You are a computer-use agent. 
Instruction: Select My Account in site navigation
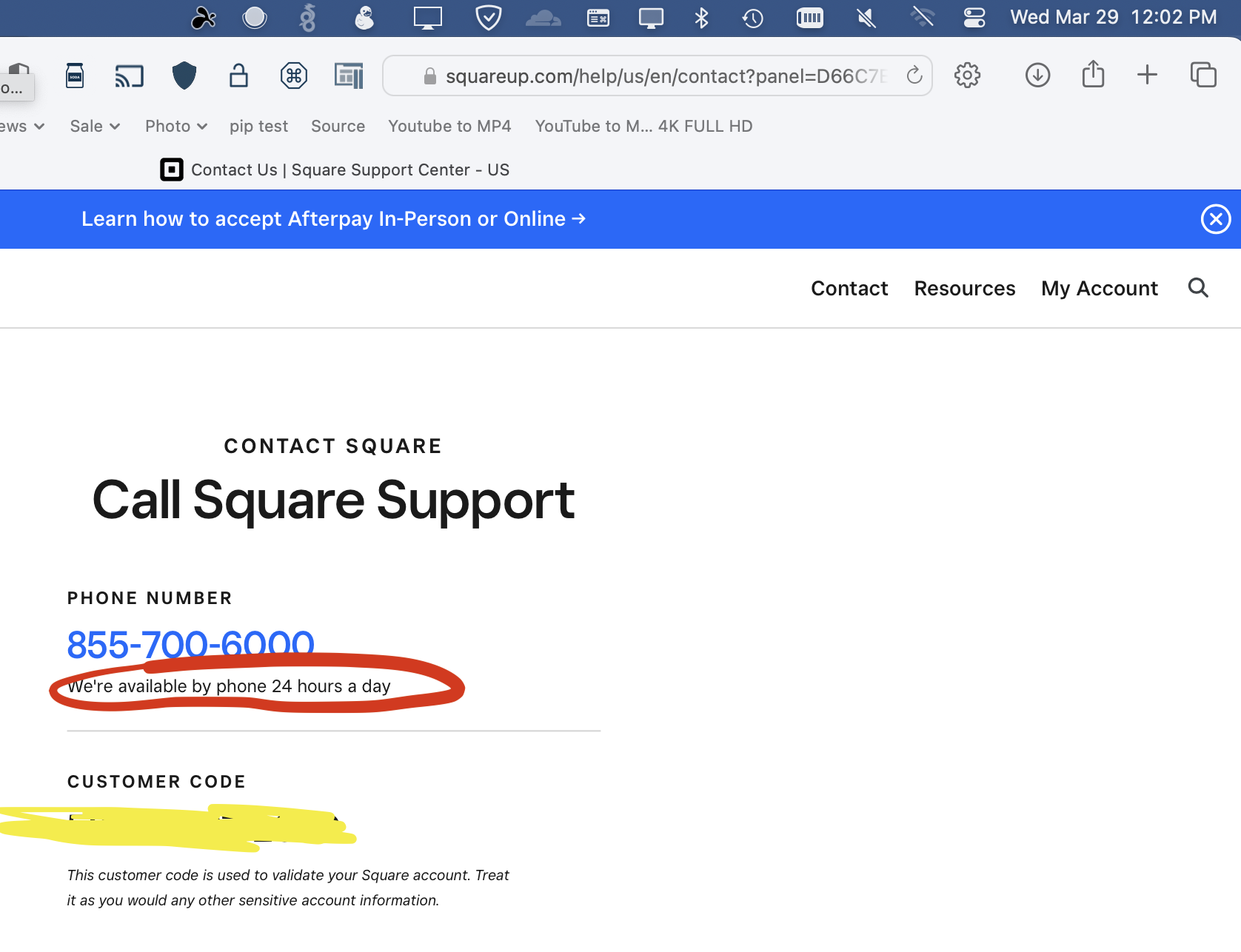tap(1099, 289)
